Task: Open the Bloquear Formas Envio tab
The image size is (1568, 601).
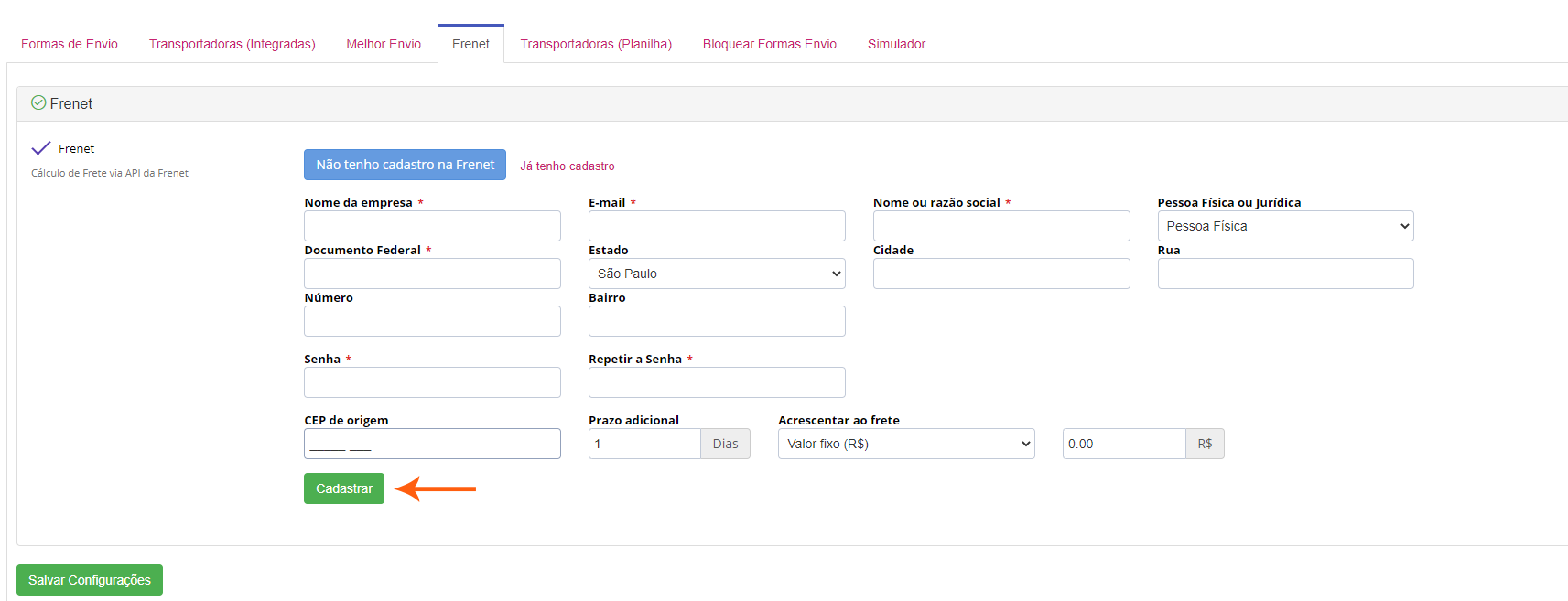Action: (x=770, y=44)
